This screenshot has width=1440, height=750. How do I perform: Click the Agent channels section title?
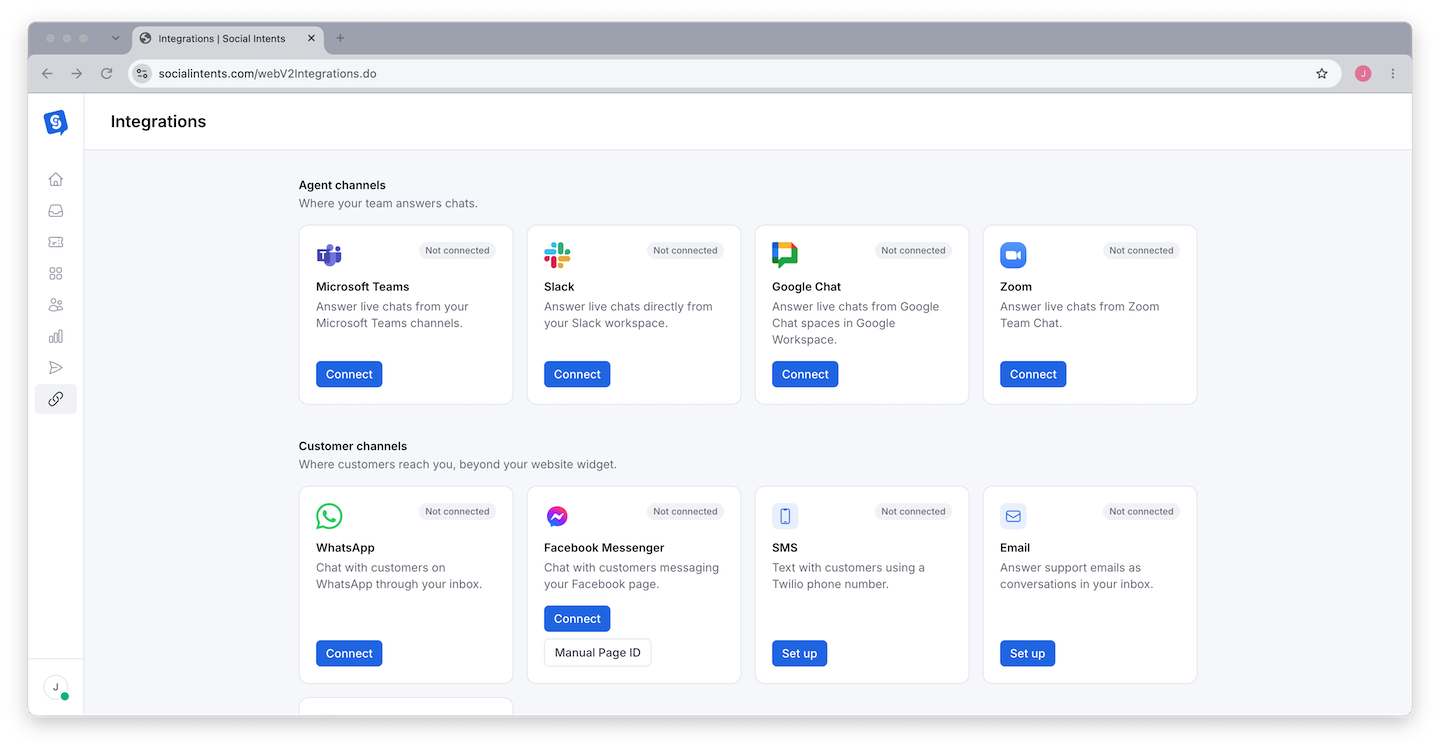(342, 185)
